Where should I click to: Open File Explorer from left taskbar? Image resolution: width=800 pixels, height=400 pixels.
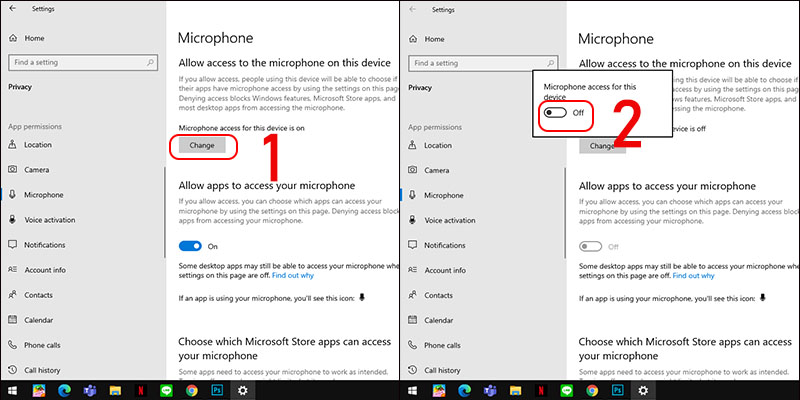click(115, 391)
